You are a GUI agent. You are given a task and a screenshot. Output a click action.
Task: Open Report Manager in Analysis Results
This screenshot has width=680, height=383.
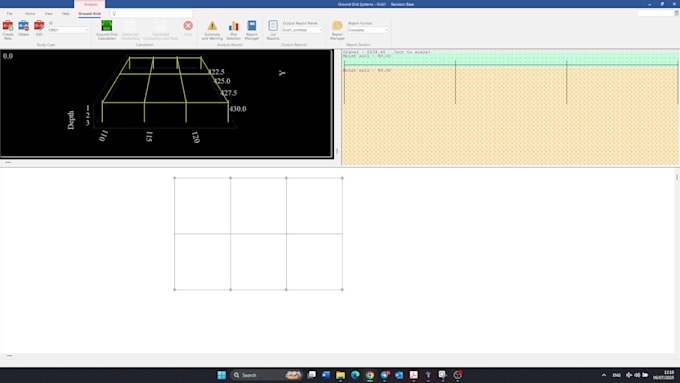click(x=252, y=30)
